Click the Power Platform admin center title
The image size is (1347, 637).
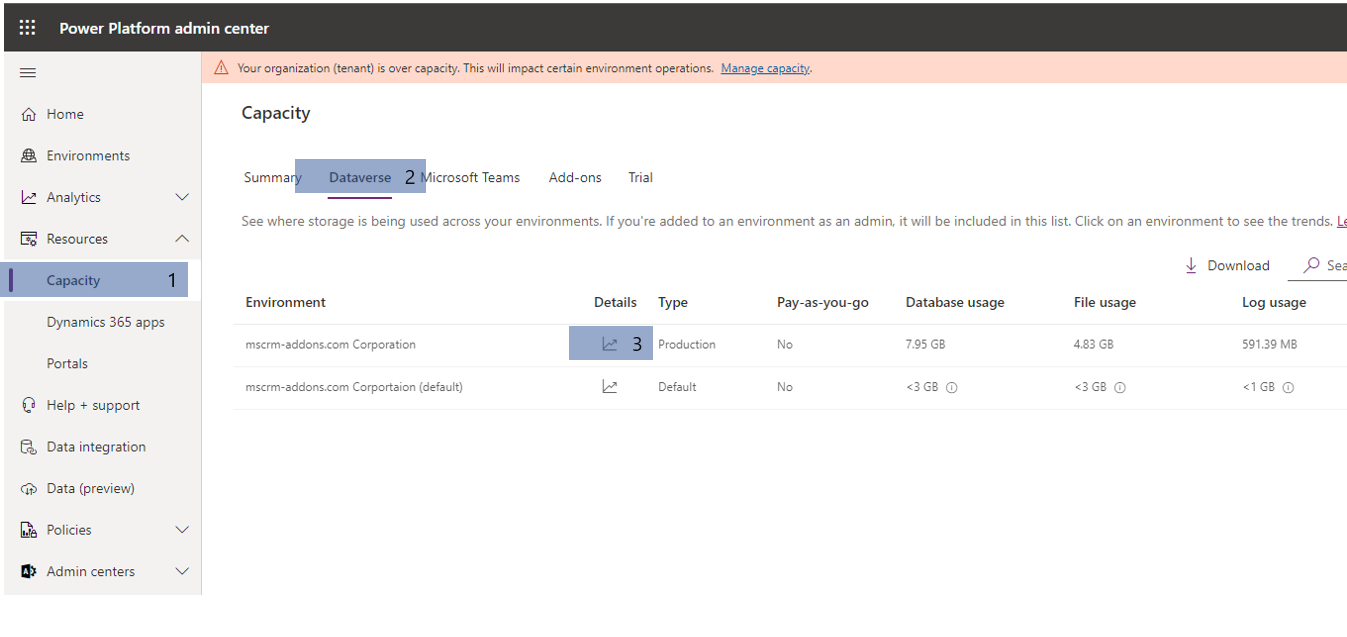coord(164,28)
